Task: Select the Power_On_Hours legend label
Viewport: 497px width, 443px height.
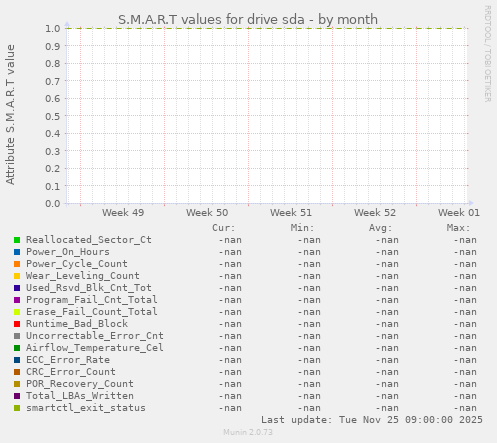Action: point(68,252)
